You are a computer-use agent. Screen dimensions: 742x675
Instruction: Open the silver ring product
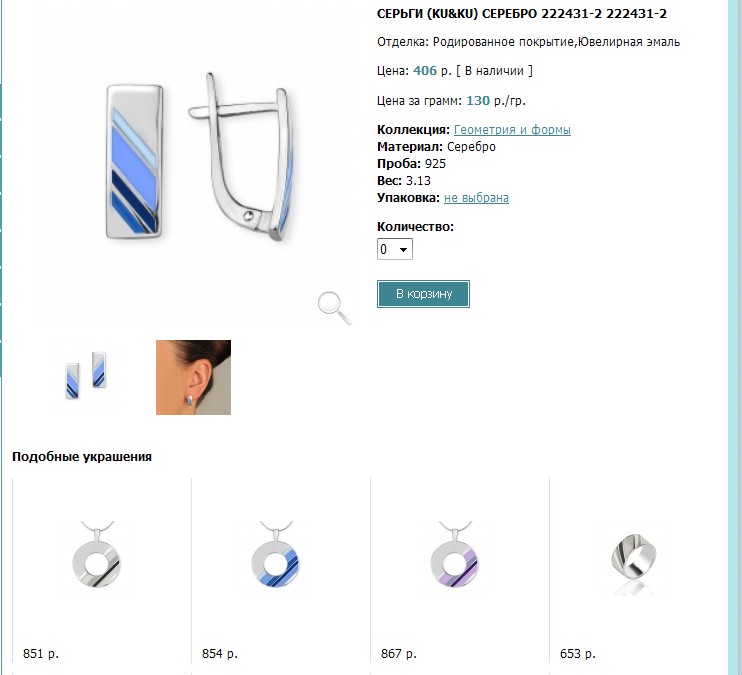[x=634, y=560]
